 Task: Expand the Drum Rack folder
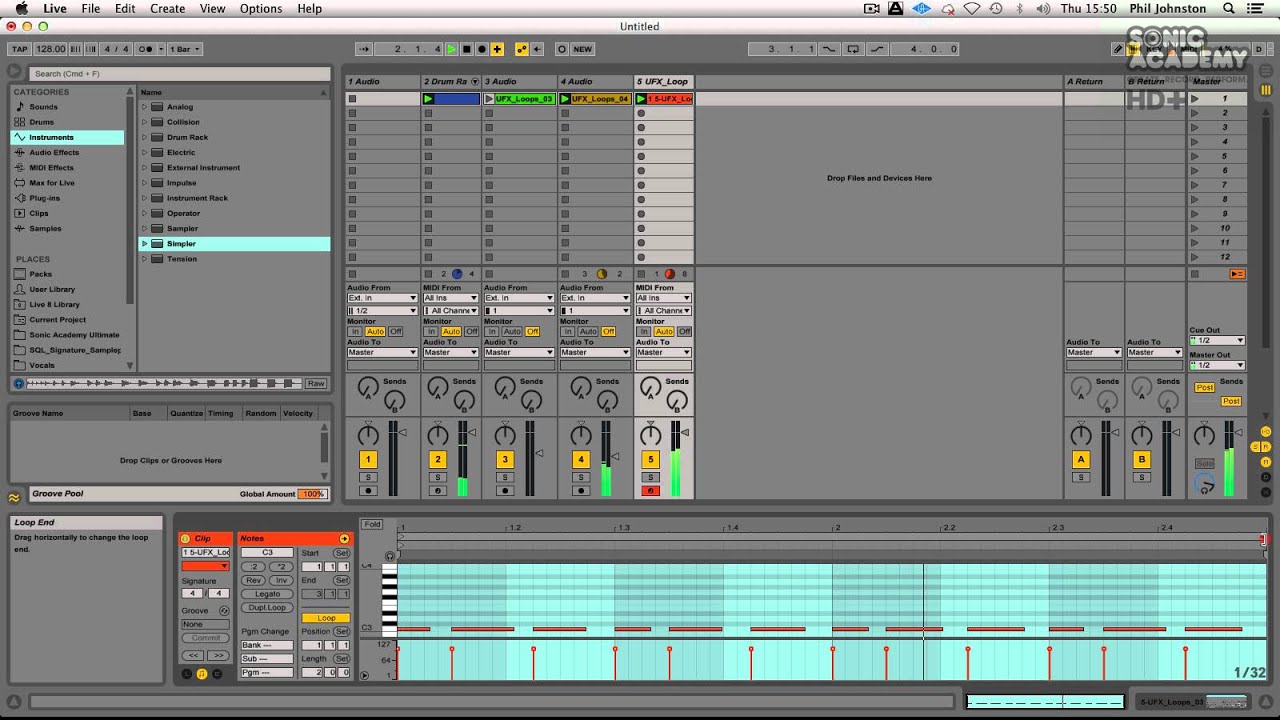(144, 137)
